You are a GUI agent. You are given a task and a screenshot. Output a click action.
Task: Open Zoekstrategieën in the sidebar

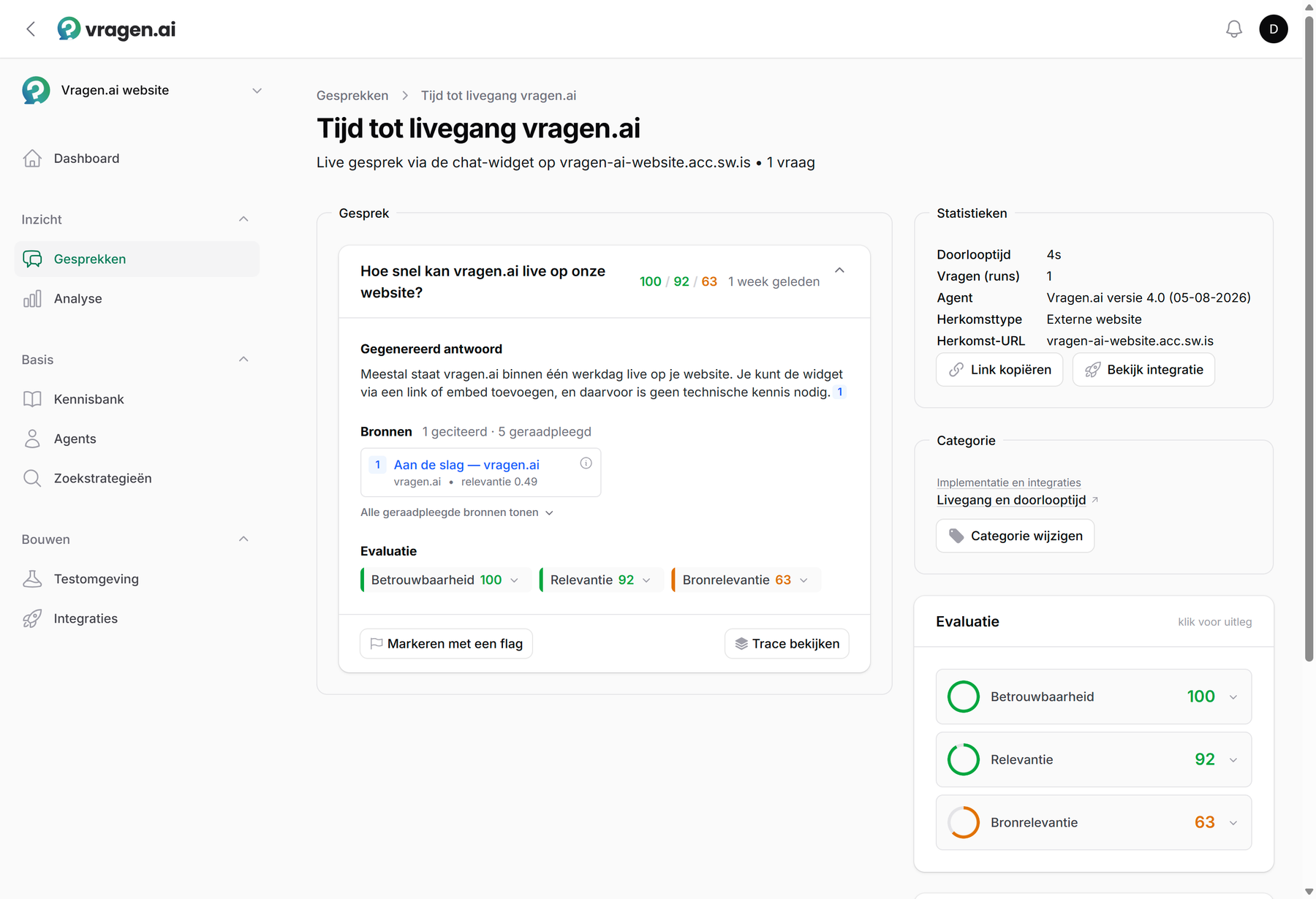(x=137, y=479)
